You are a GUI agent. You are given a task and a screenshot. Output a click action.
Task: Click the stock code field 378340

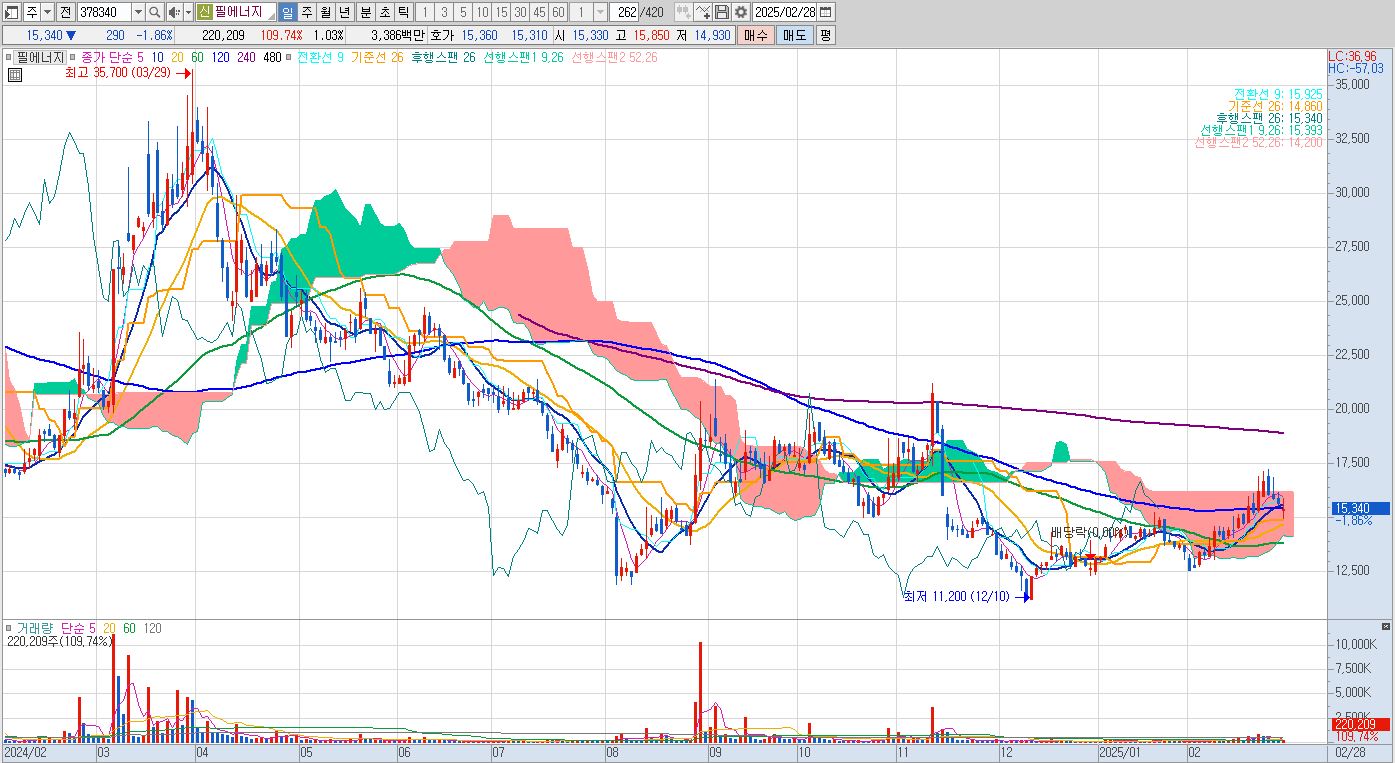(103, 12)
